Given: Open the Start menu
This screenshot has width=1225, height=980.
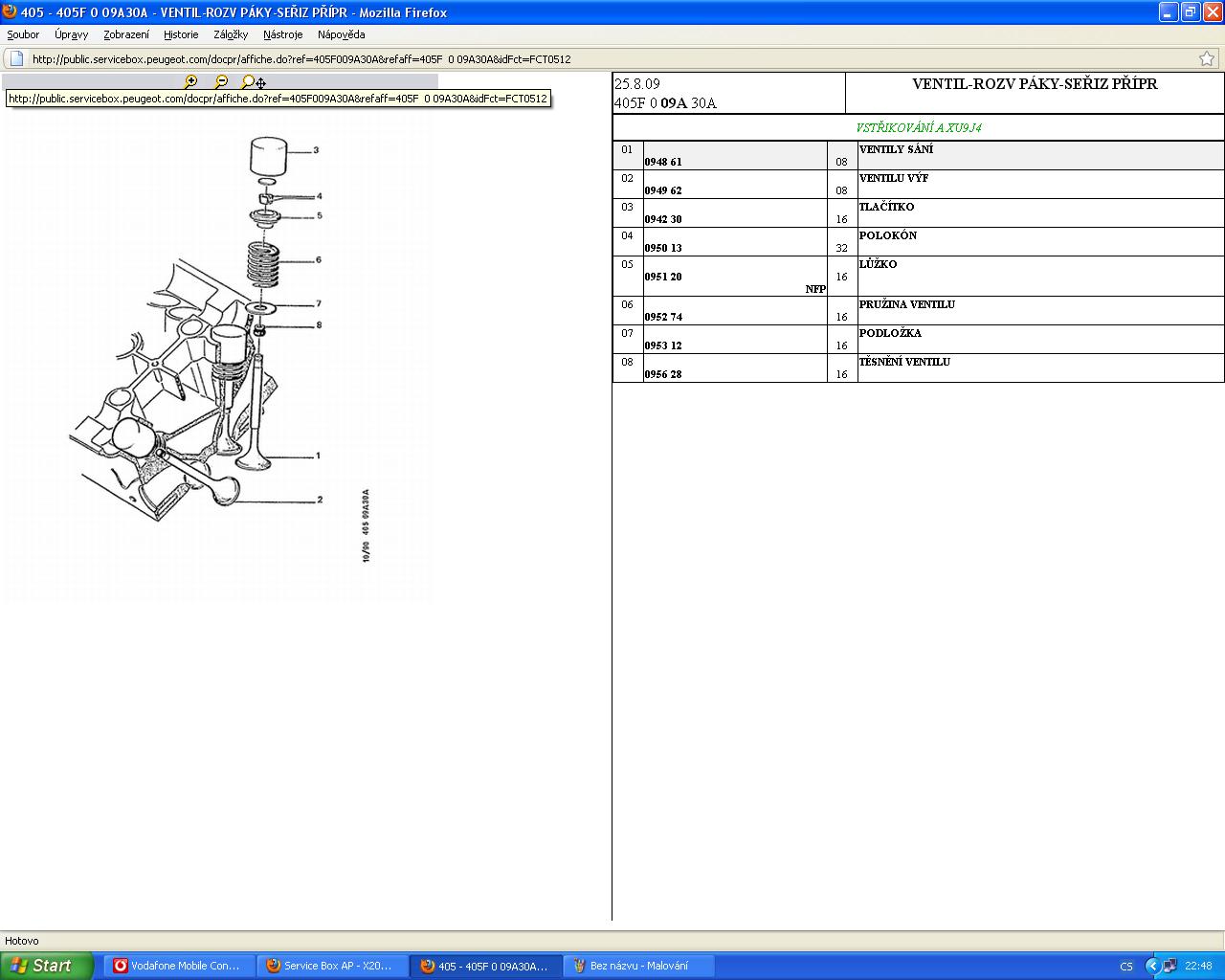Looking at the screenshot, I should click(46, 966).
